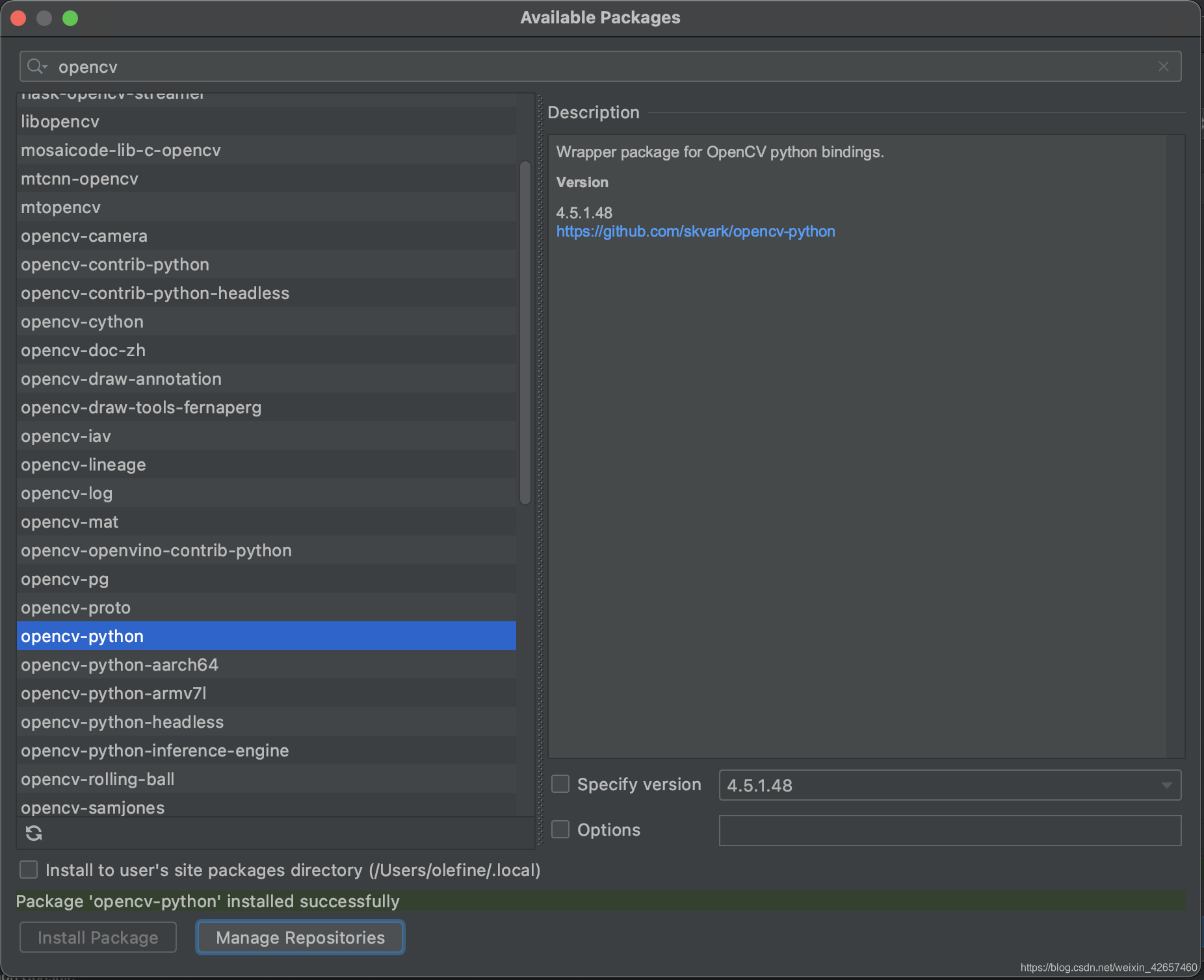The image size is (1204, 980).
Task: Select opencv-contrib-python-headless package
Action: [x=267, y=293]
